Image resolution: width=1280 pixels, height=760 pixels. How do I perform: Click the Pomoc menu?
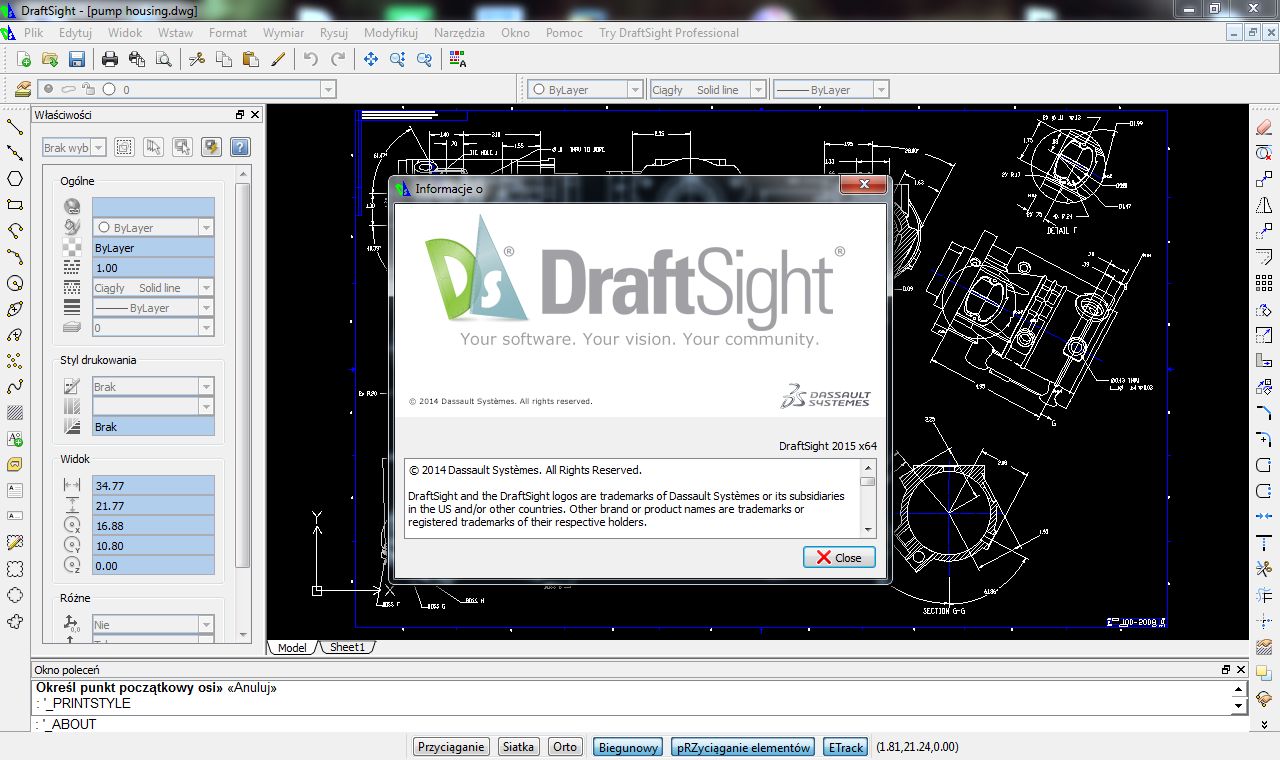pyautogui.click(x=564, y=32)
